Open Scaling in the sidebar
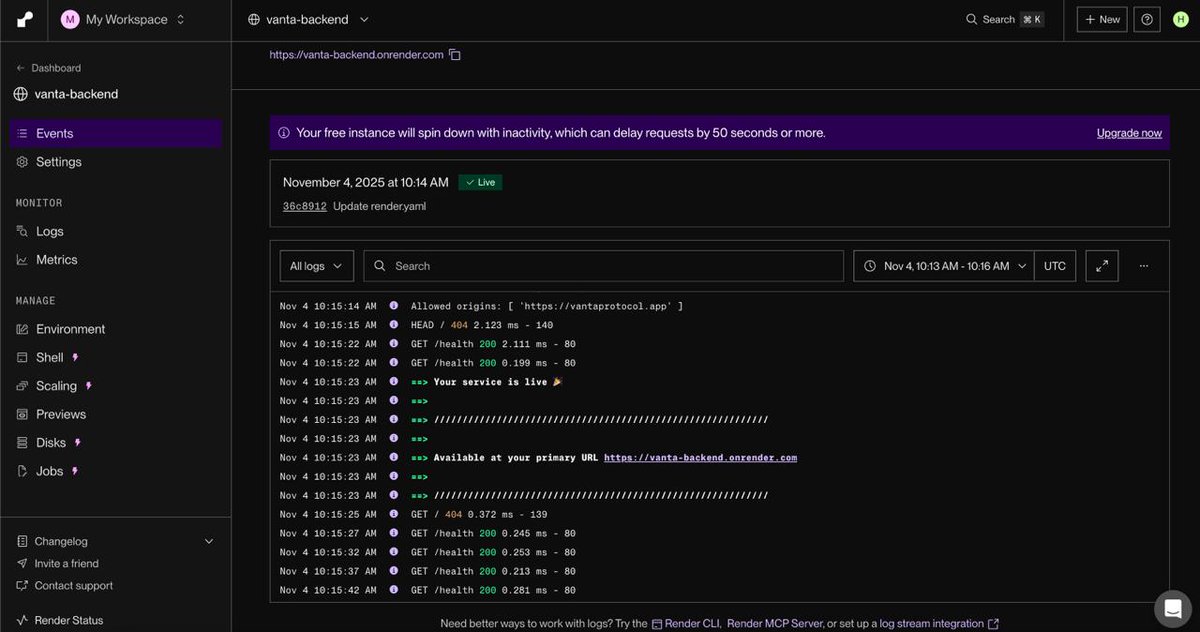The height and width of the screenshot is (632, 1200). coord(56,386)
